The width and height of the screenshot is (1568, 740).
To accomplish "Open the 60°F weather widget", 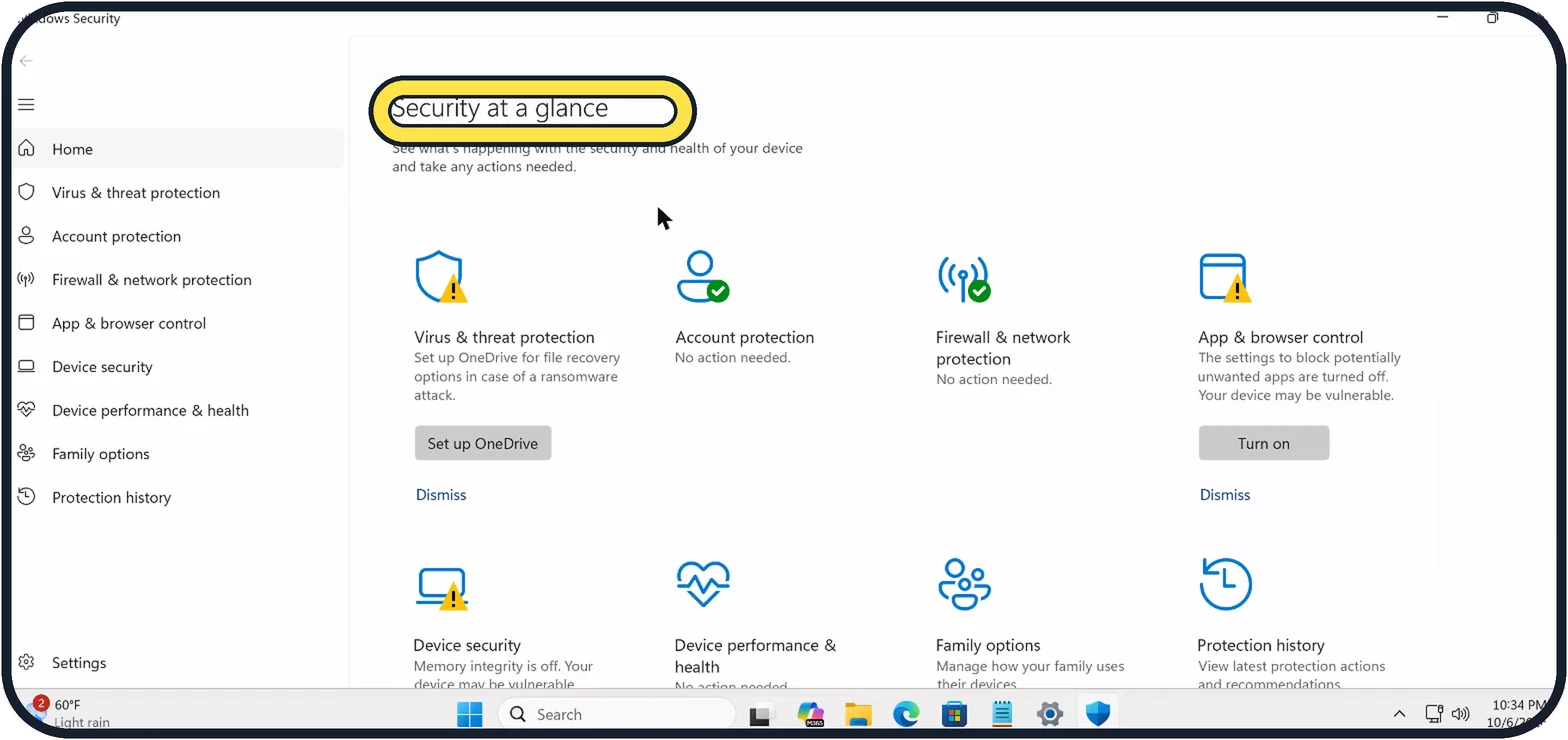I will coord(70,713).
